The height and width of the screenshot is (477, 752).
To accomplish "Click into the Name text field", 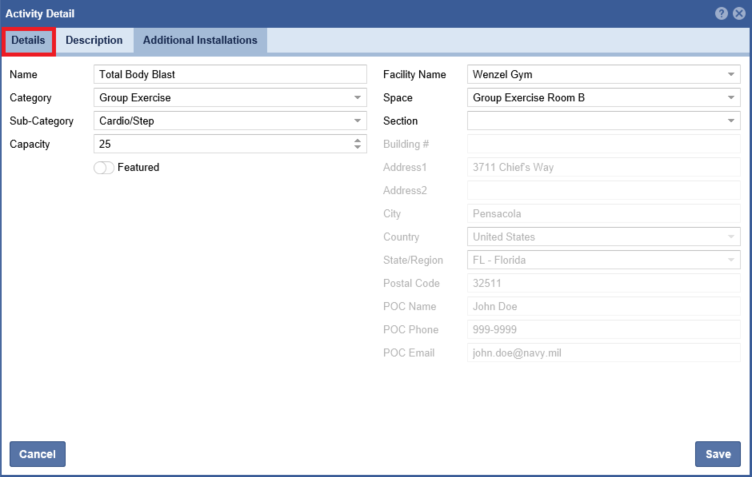I will (230, 75).
